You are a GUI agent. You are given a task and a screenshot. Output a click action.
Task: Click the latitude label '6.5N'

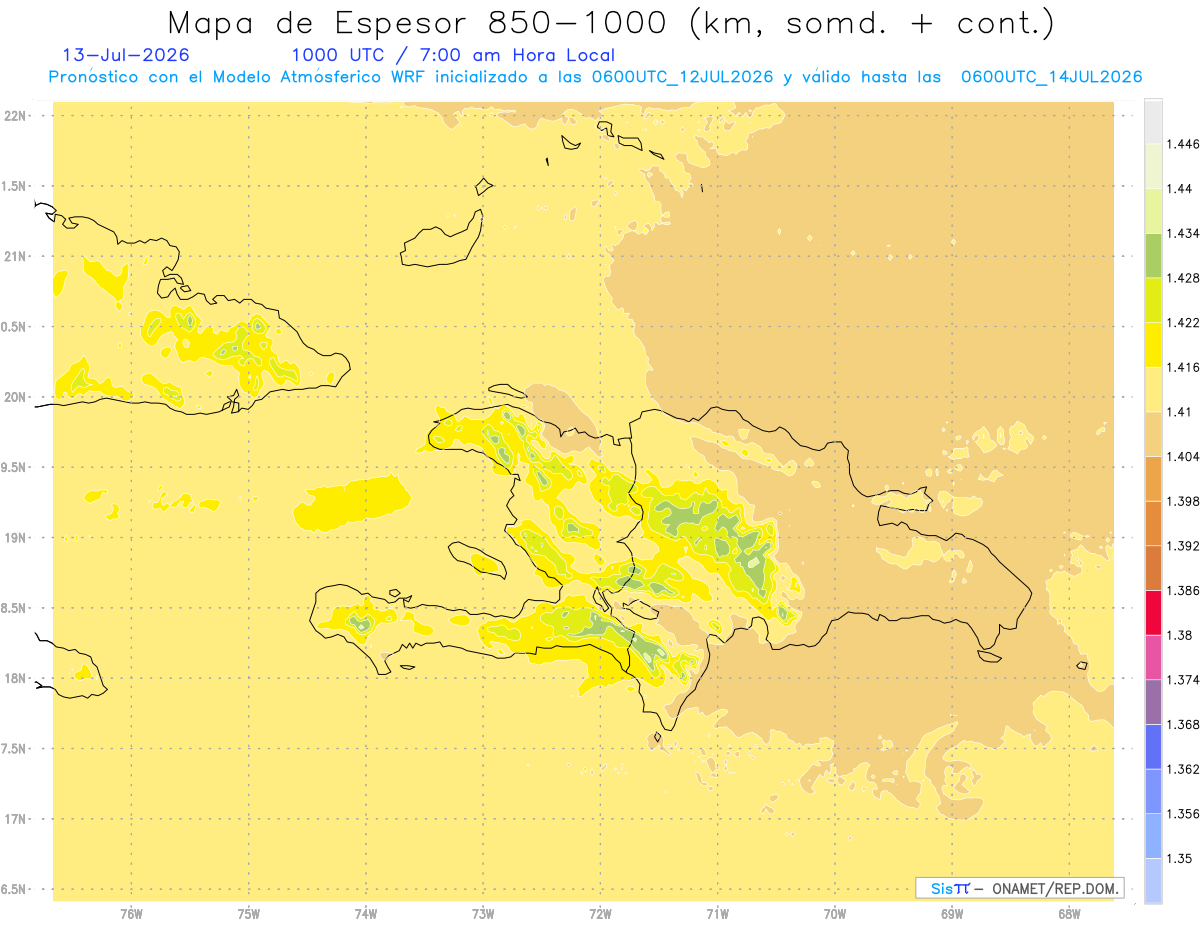[15, 889]
